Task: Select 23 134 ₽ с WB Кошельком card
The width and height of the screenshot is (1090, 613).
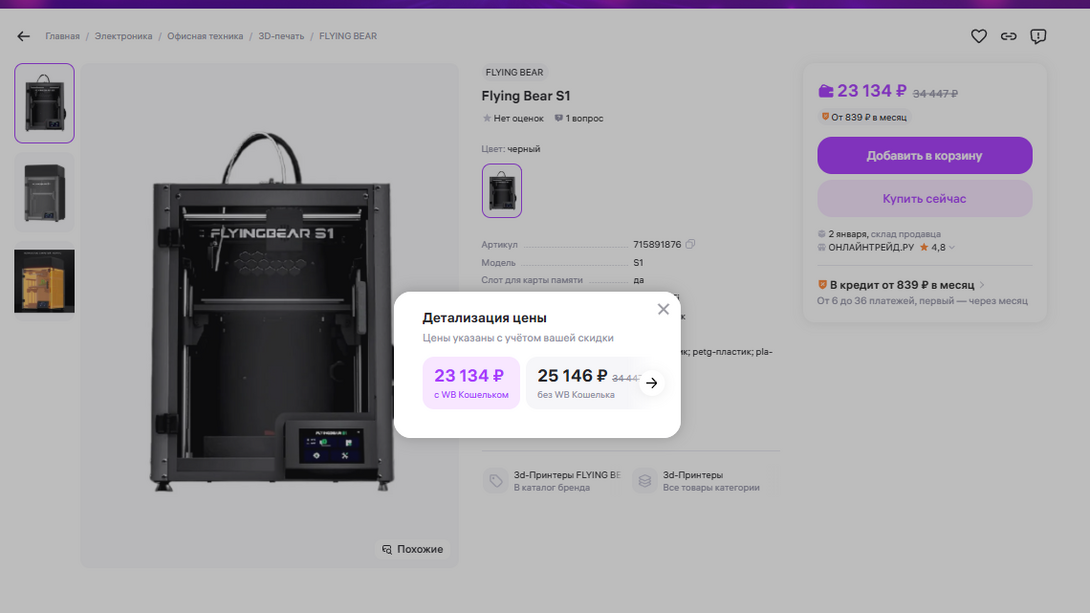Action: pyautogui.click(x=471, y=383)
